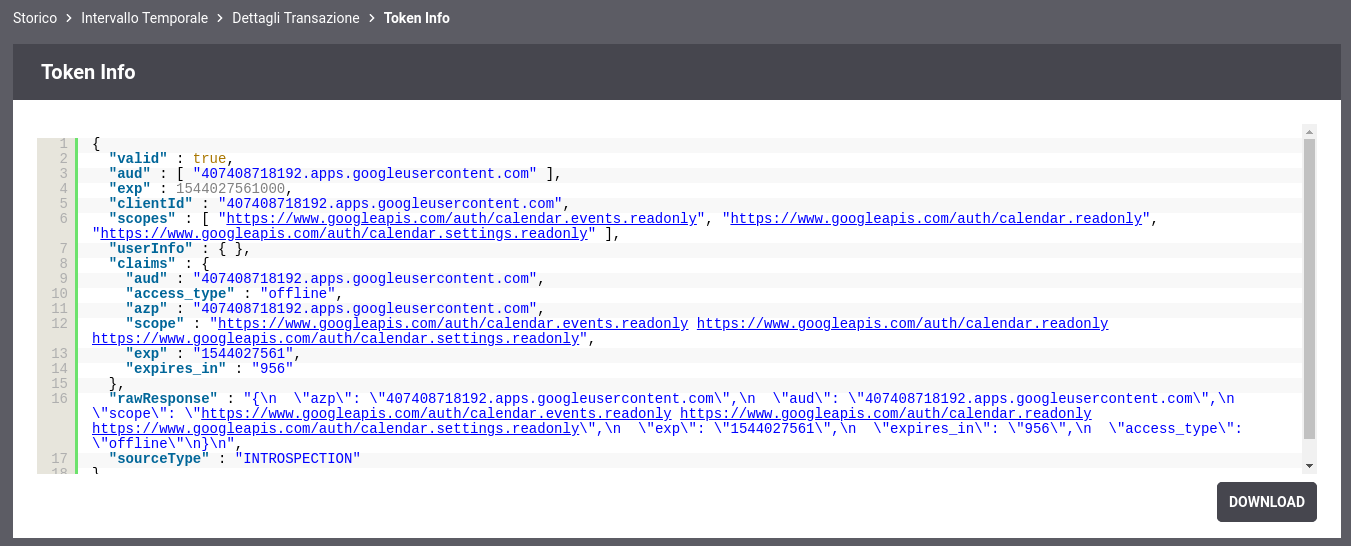Open calendar.settings.readonly link in rawResponse

click(x=336, y=428)
